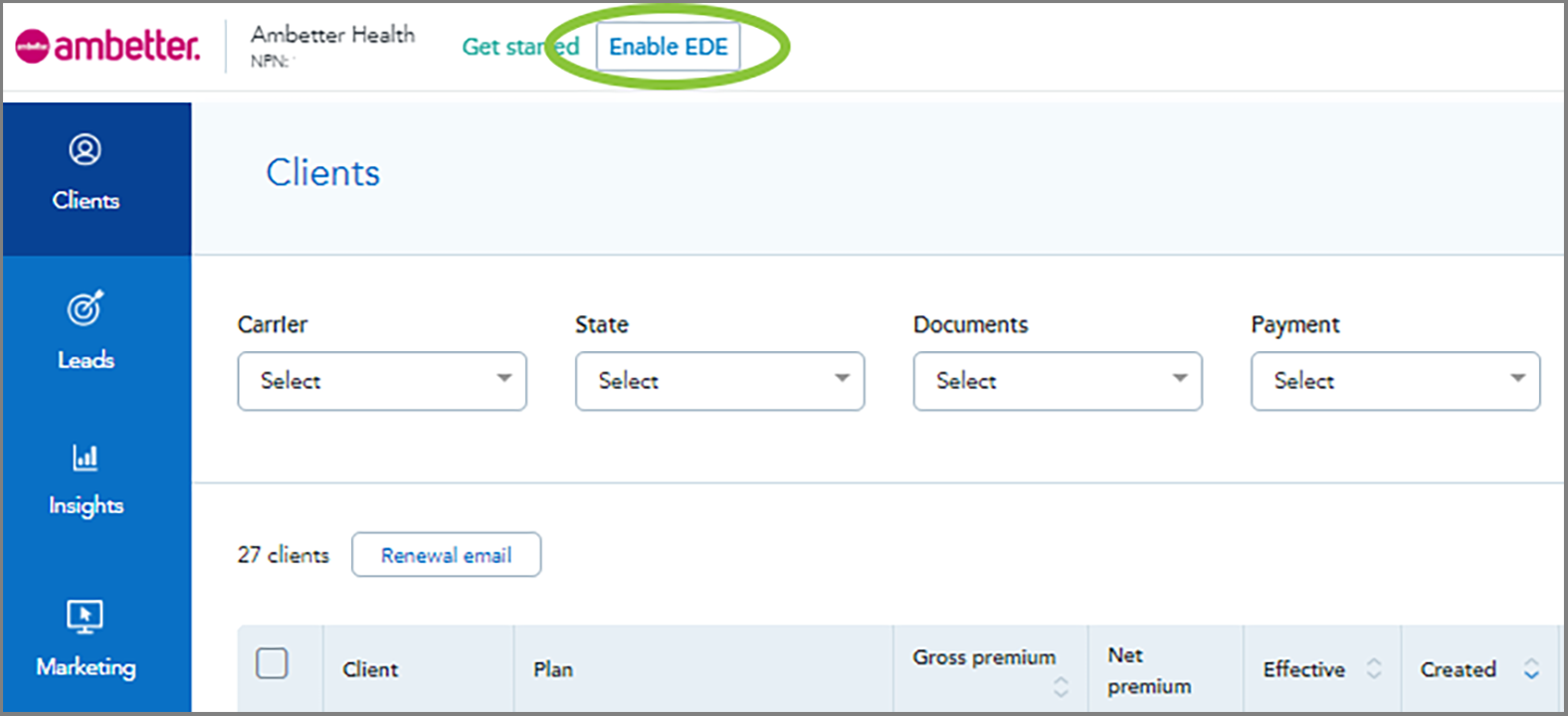
Task: Sort by Created date arrows
Action: [1531, 669]
